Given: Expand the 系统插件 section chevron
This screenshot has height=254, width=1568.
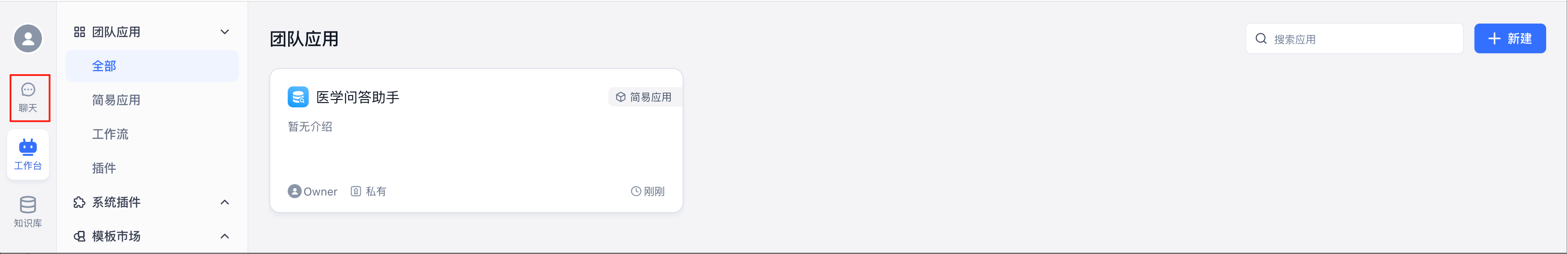Looking at the screenshot, I should (225, 202).
